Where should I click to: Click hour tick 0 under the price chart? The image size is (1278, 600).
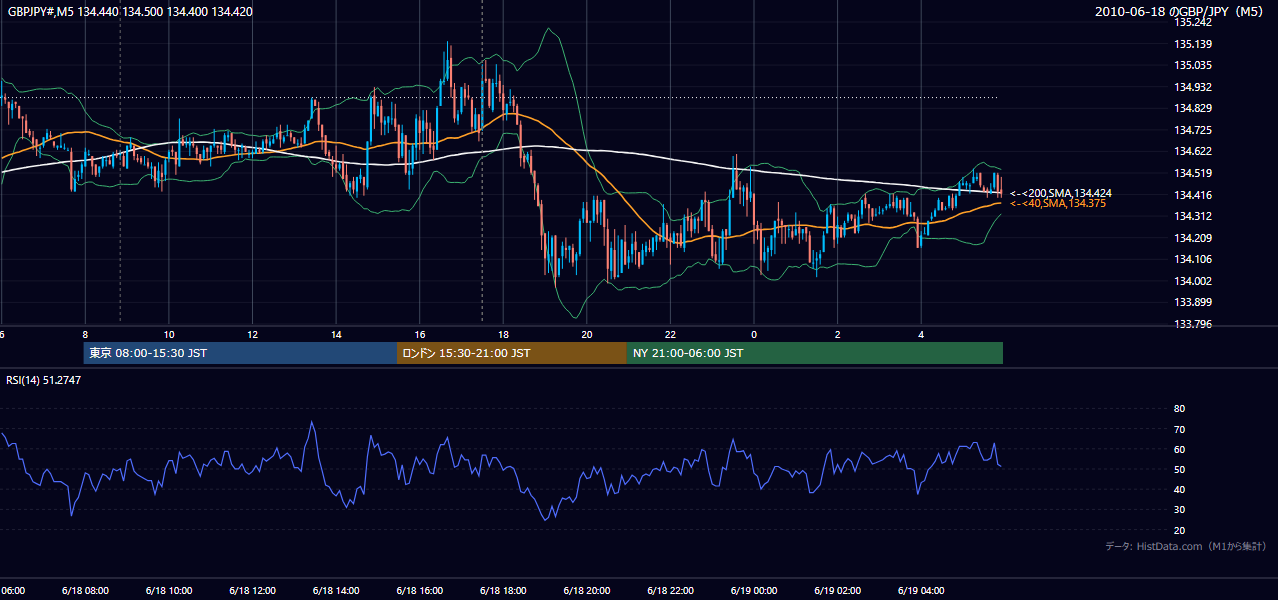pos(754,334)
